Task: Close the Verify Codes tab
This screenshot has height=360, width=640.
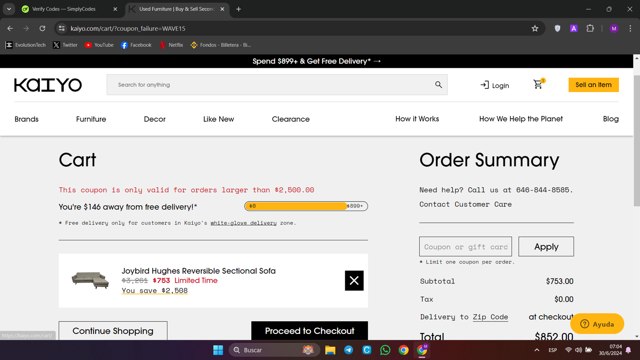Action: [115, 9]
